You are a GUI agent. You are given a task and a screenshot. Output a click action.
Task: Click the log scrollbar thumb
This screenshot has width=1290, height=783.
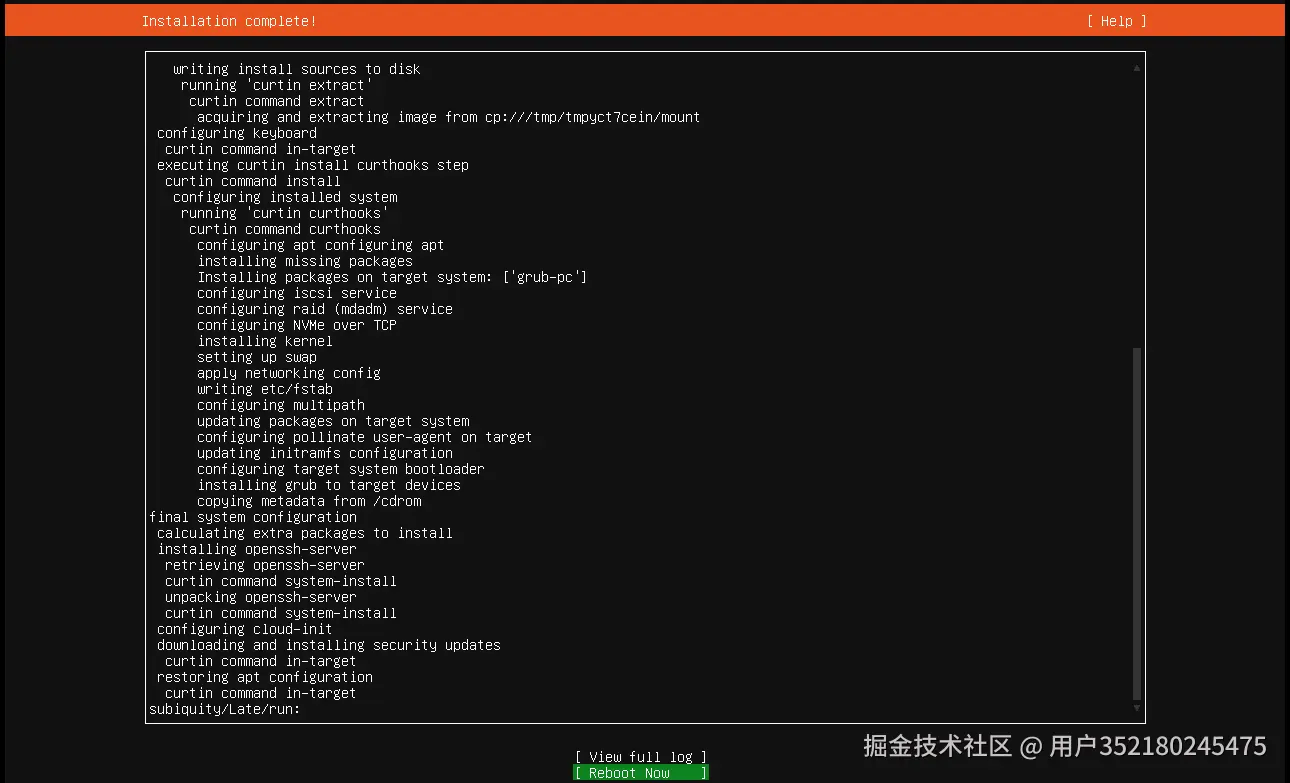1137,524
